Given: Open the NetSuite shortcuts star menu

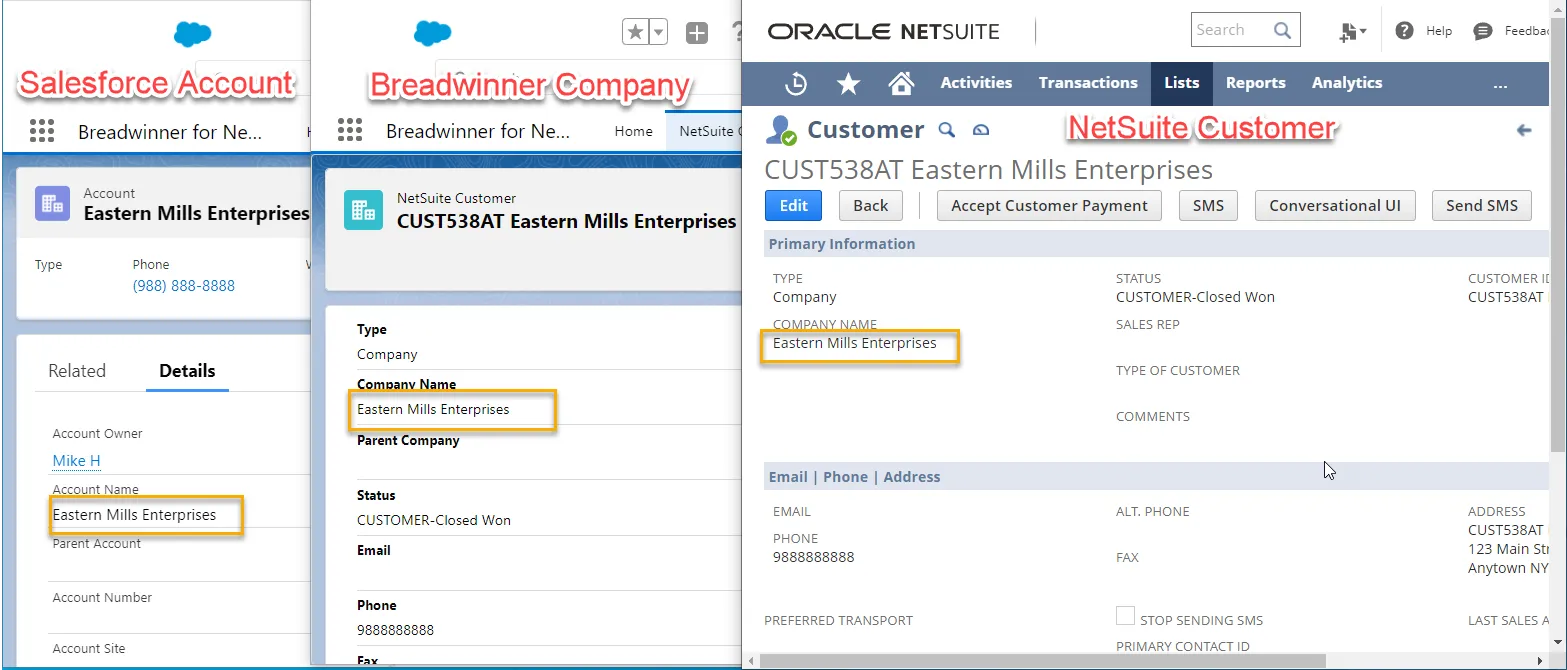Looking at the screenshot, I should click(x=848, y=83).
